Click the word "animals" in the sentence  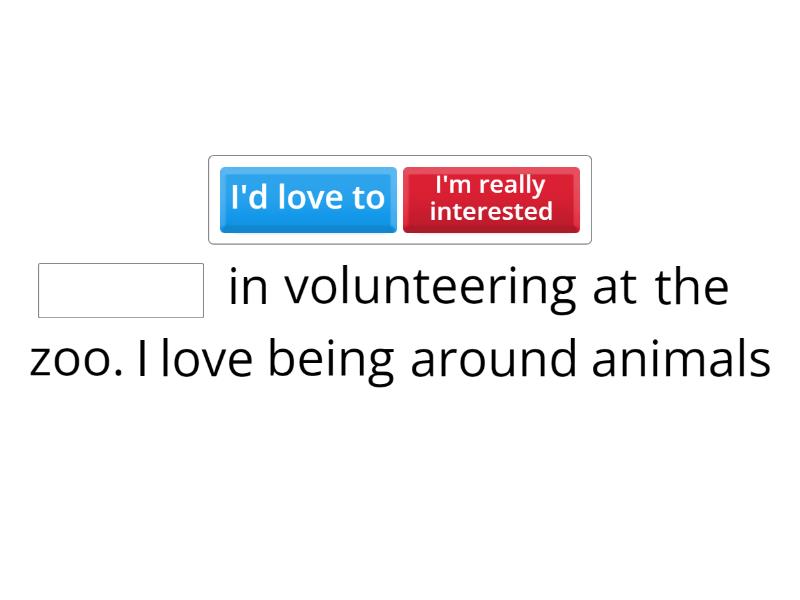[681, 360]
